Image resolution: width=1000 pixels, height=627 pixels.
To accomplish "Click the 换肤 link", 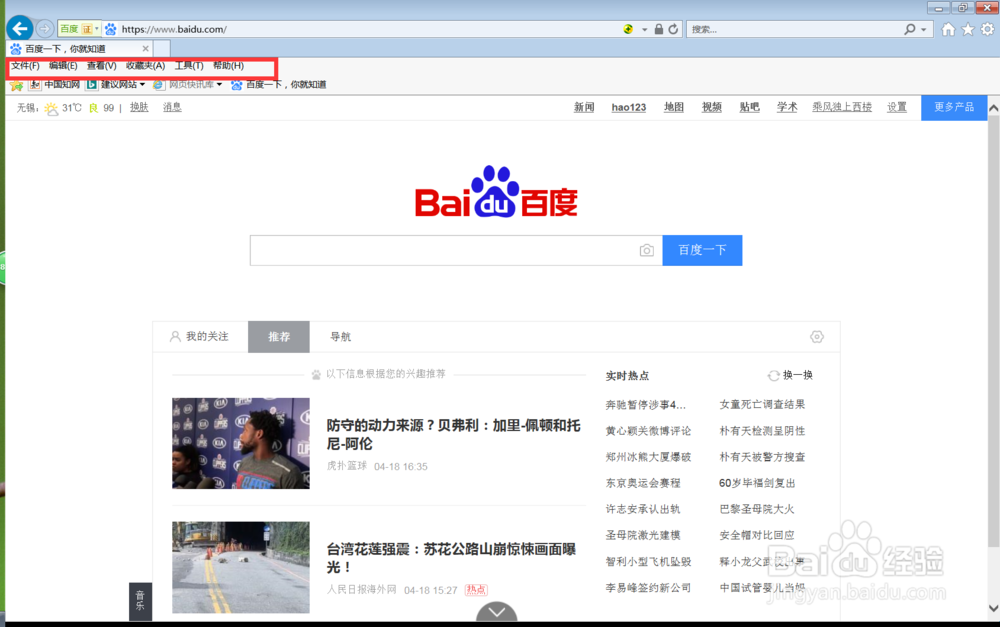I will (139, 107).
